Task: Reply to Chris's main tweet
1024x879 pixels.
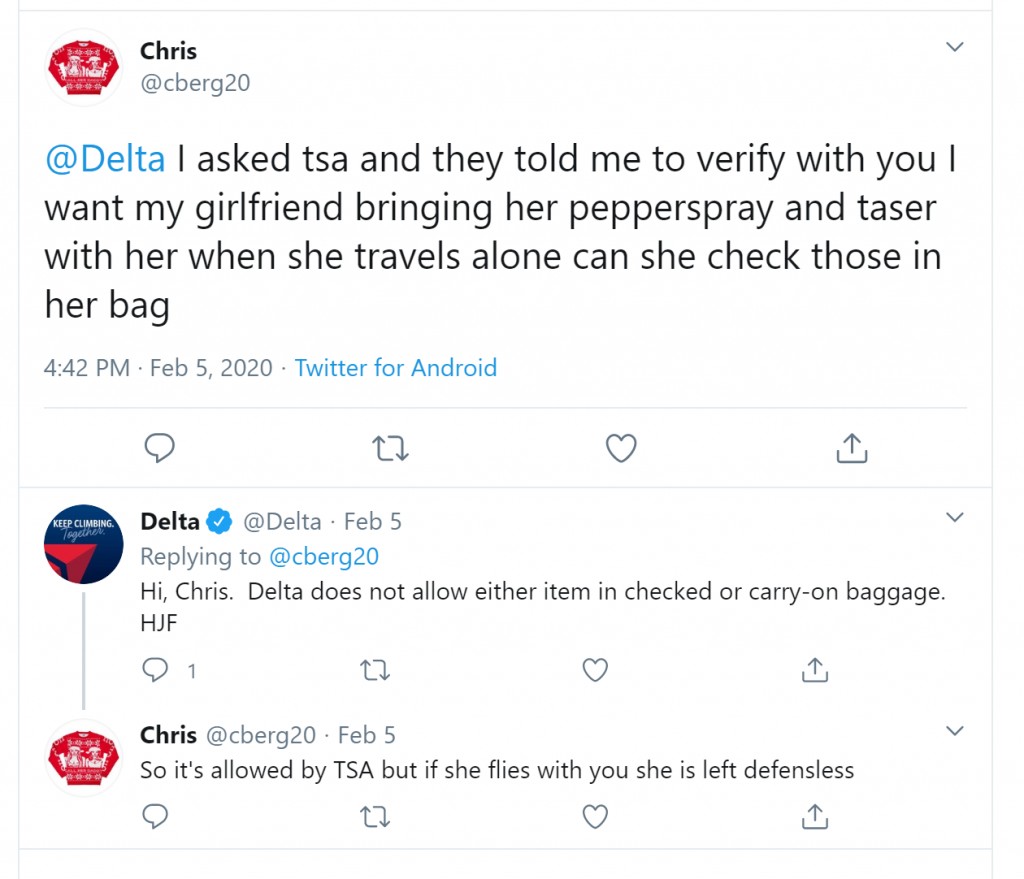Action: coord(159,448)
